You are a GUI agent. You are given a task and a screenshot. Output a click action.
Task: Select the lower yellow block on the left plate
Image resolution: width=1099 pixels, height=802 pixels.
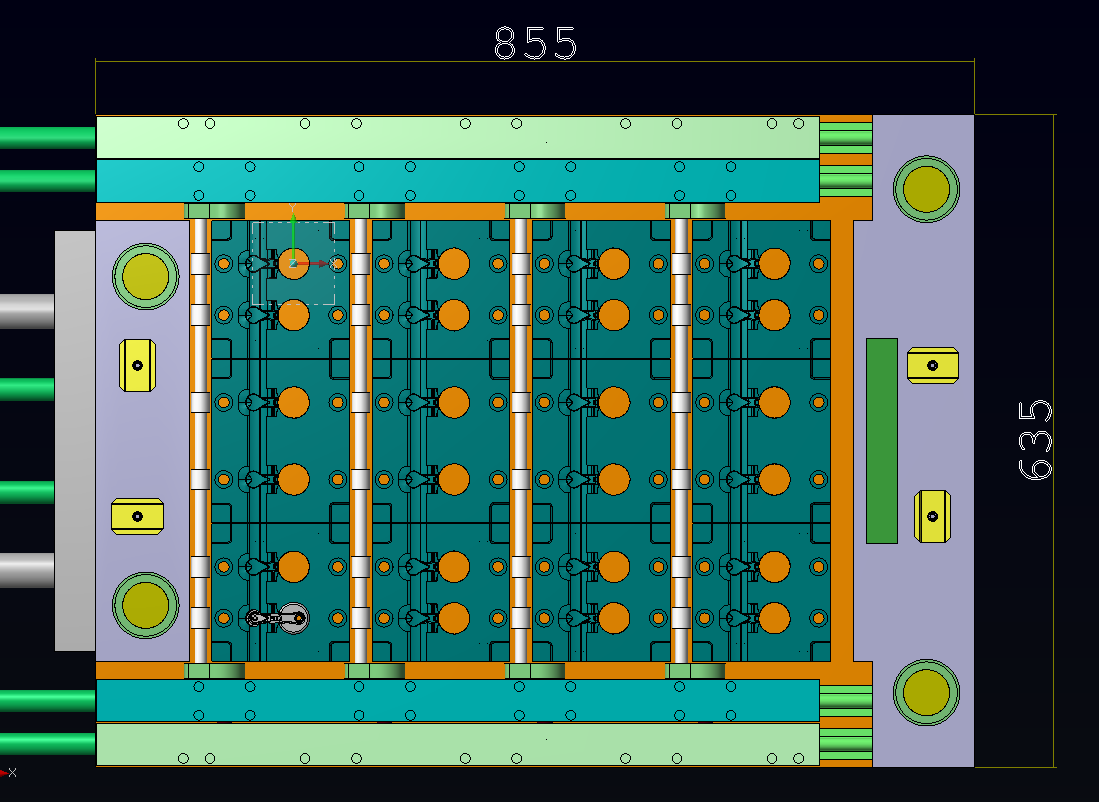click(137, 516)
